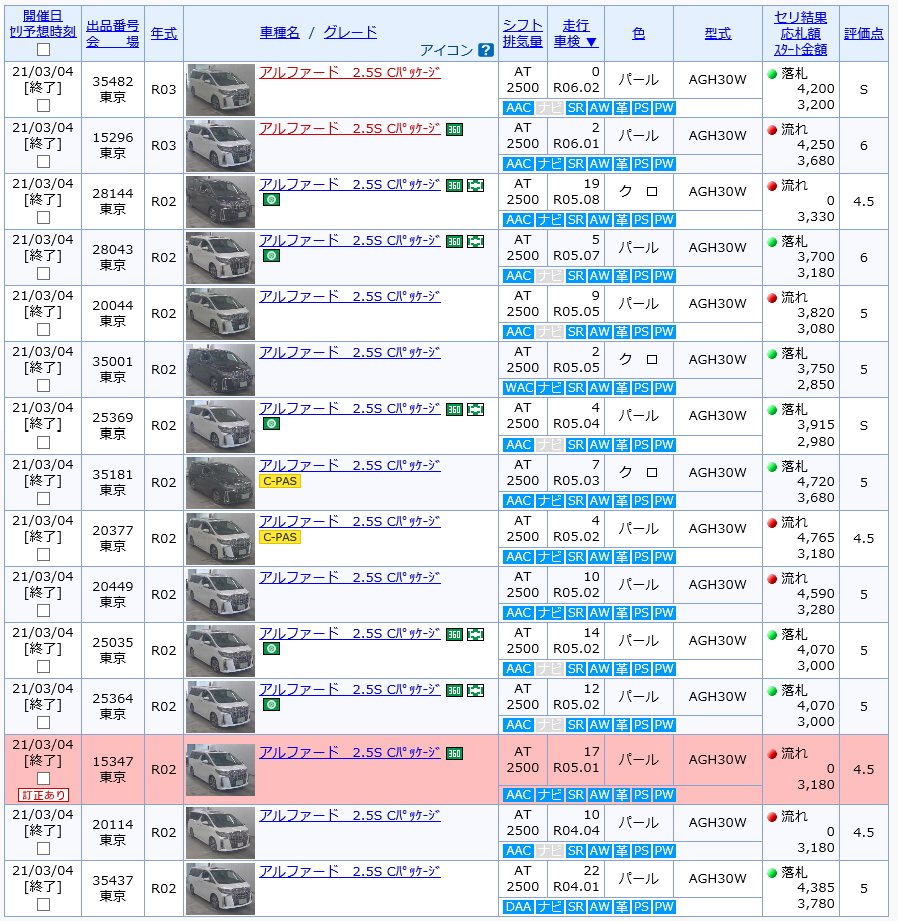Sort by 車検 using the arrow header
This screenshot has height=921, width=898.
[x=576, y=42]
